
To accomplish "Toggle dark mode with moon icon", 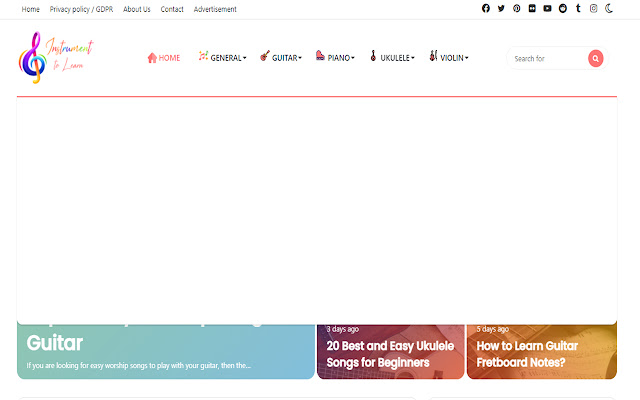I will 609,9.
